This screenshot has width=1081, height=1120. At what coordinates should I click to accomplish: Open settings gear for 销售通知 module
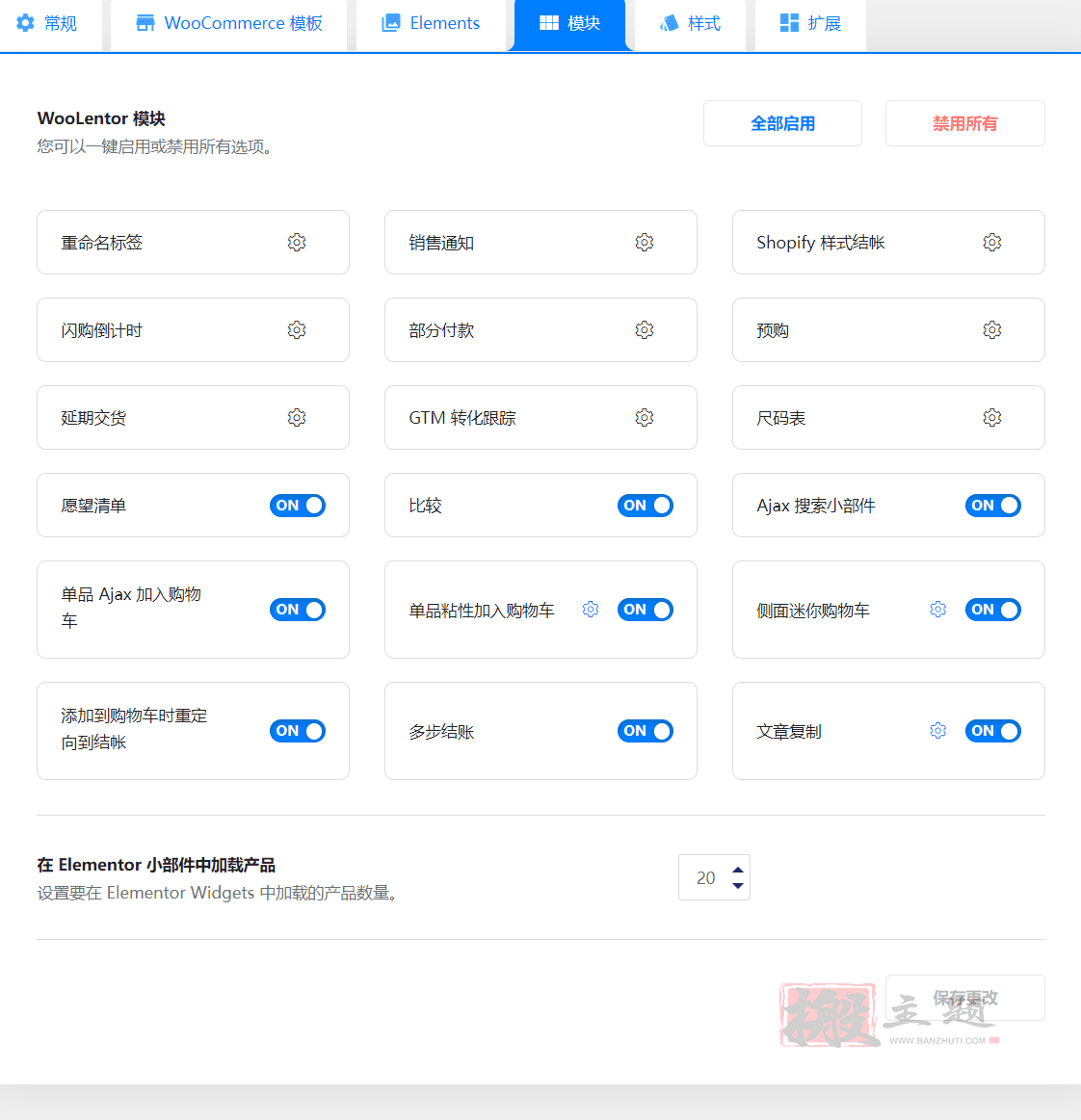[x=645, y=242]
